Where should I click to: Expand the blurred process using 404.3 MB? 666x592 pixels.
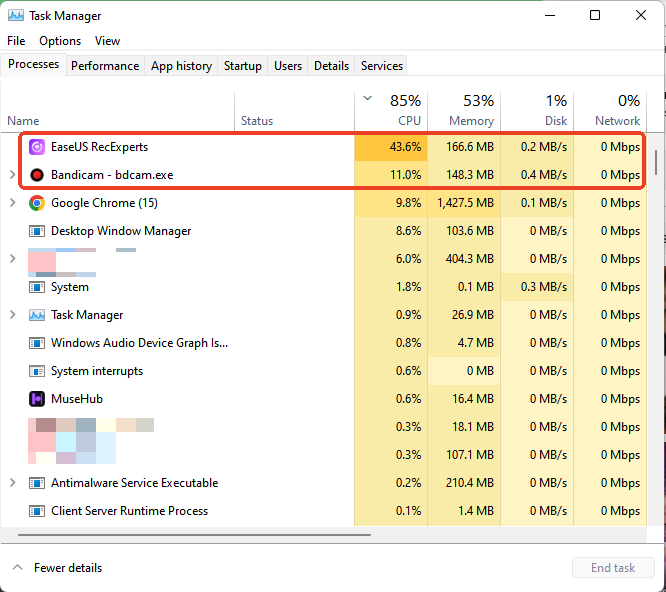[x=12, y=259]
